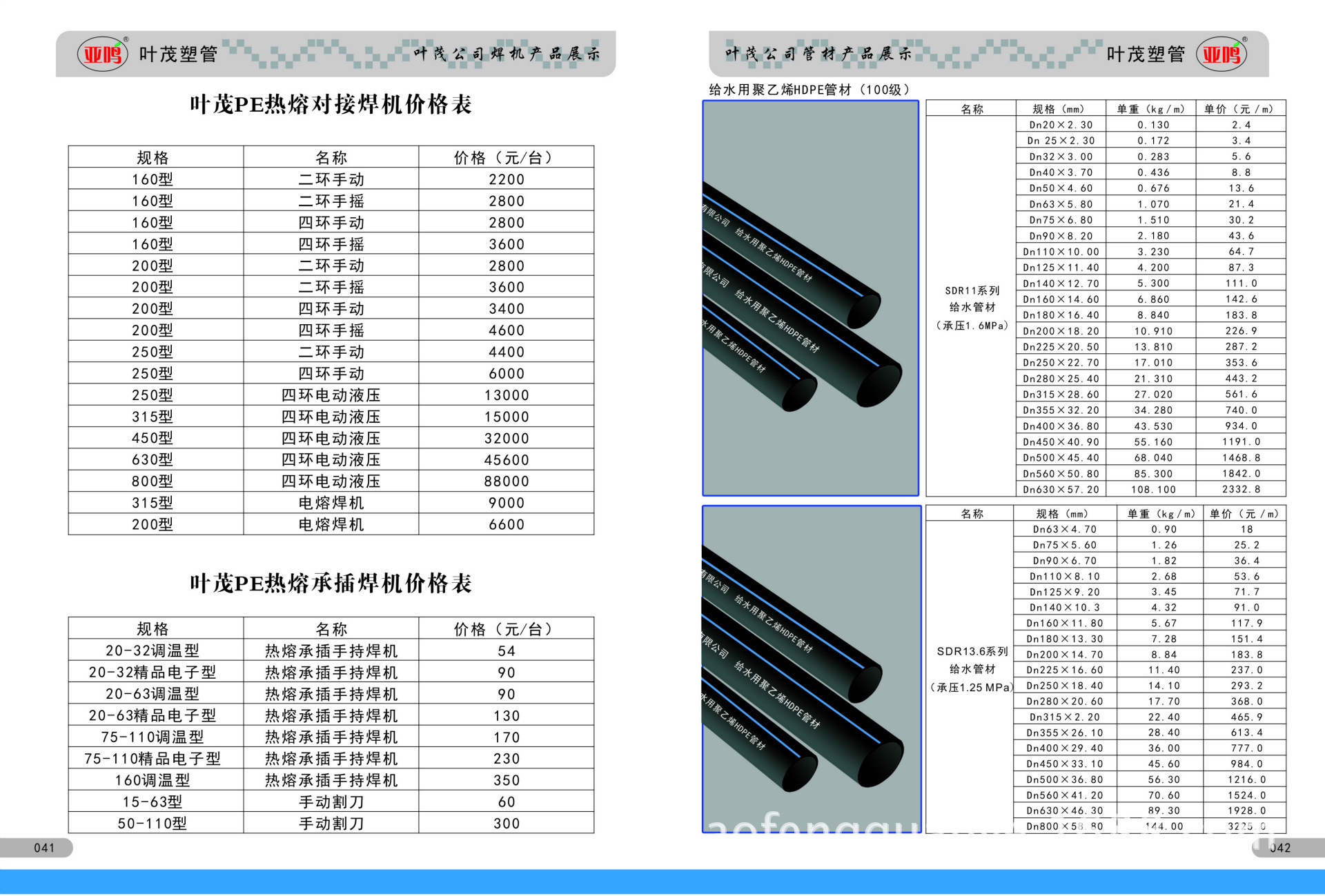Open the lower SDR13.6 pipe product photo
1325x896 pixels.
(x=812, y=669)
